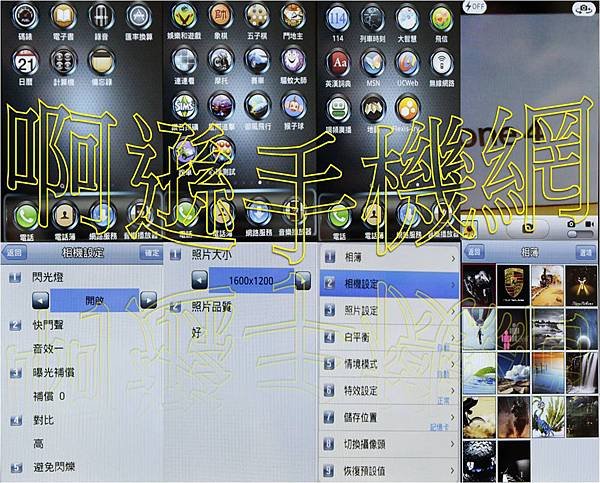This screenshot has width=600, height=483.
Task: Open the 備忘錄 notes app
Action: point(101,61)
